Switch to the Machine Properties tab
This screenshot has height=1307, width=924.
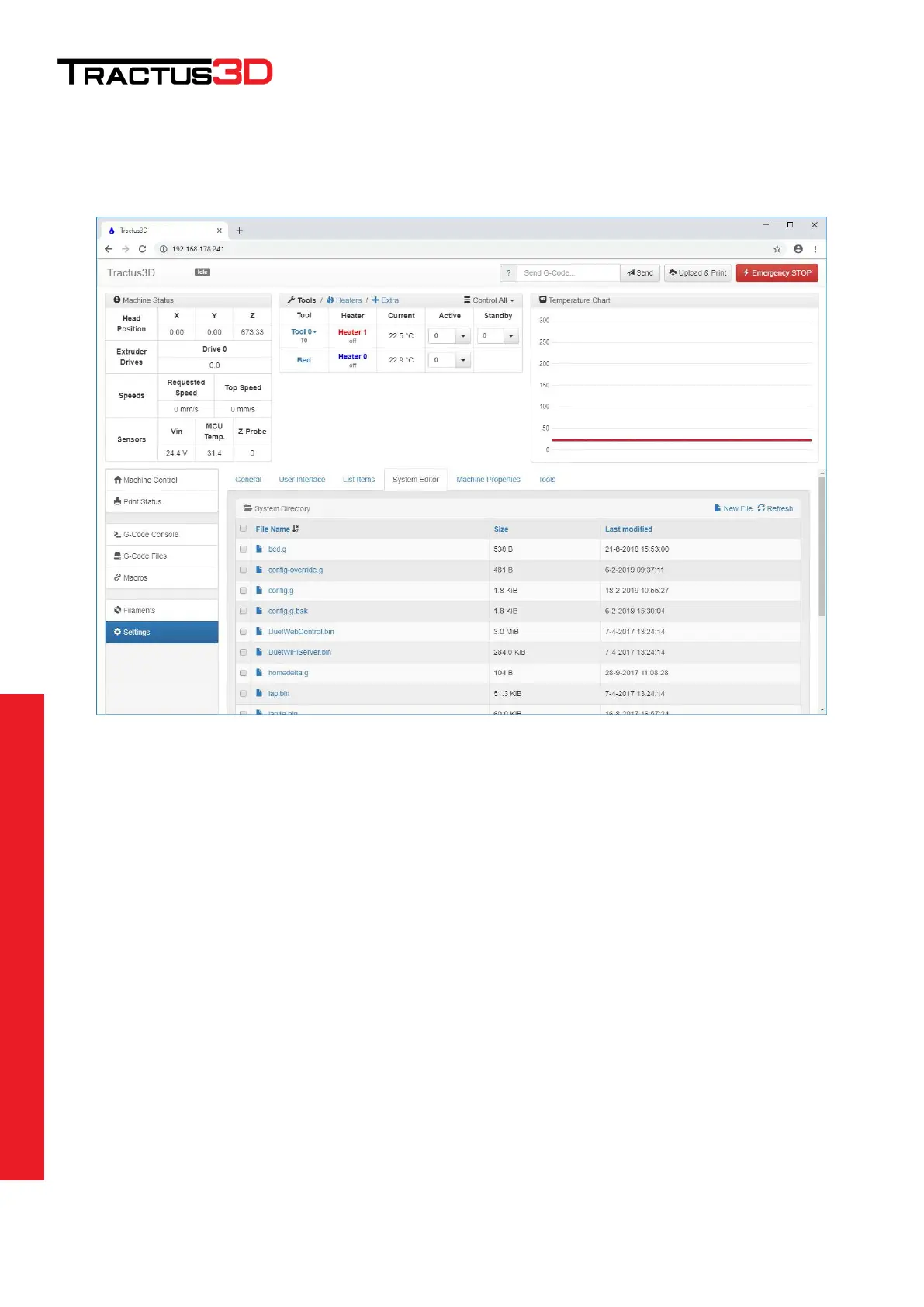[488, 480]
